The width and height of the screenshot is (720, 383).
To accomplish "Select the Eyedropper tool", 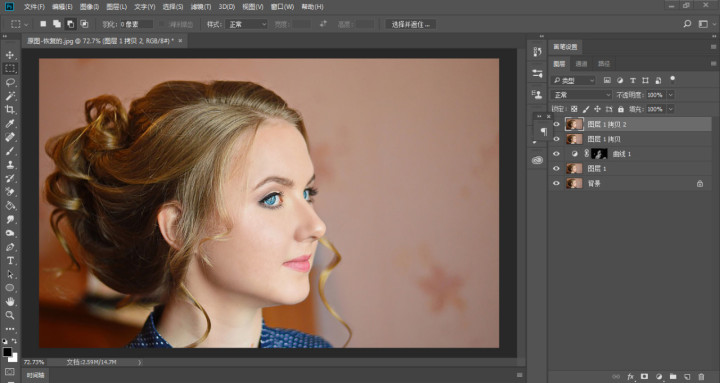I will 10,124.
